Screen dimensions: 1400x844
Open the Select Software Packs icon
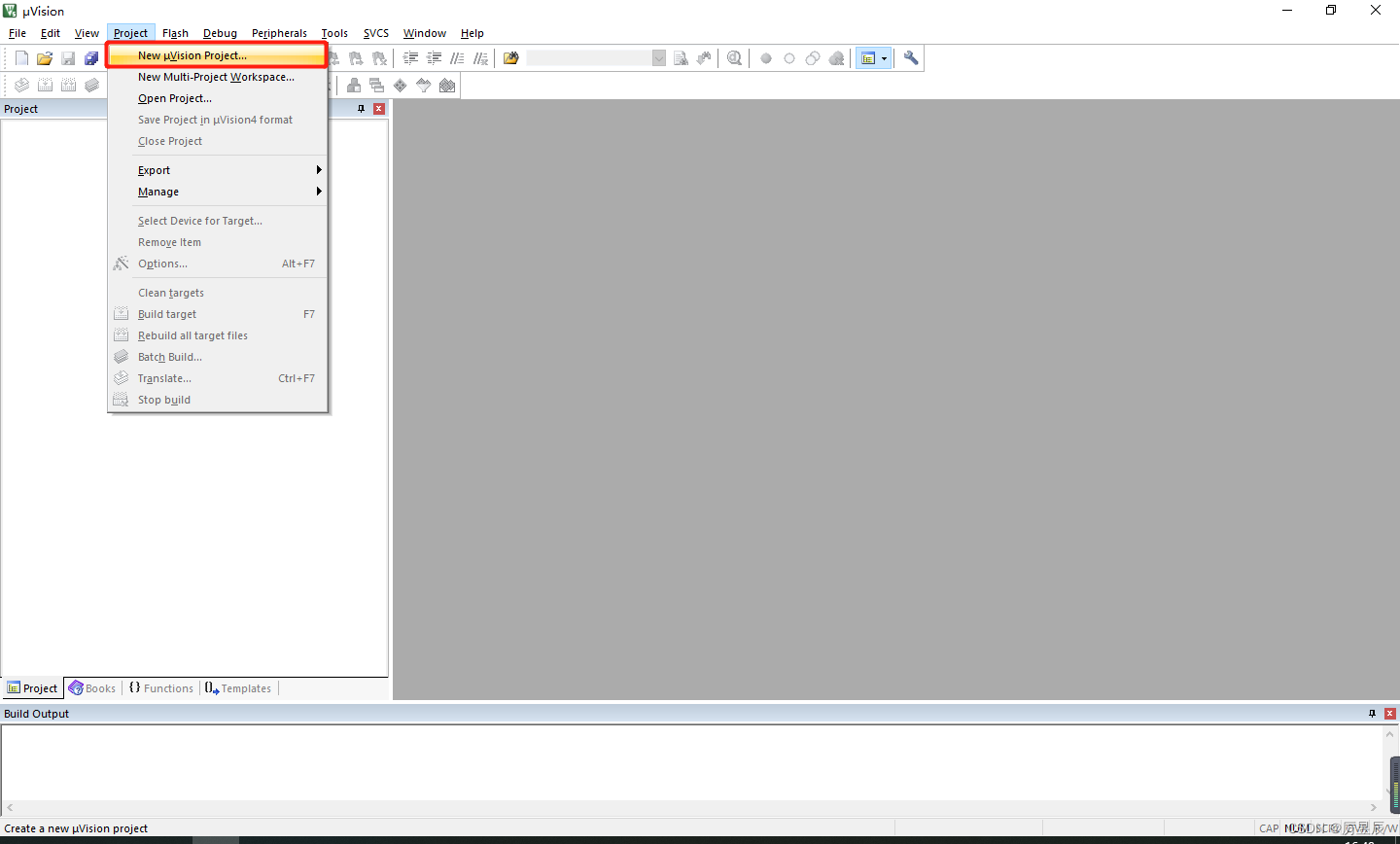pyautogui.click(x=423, y=86)
